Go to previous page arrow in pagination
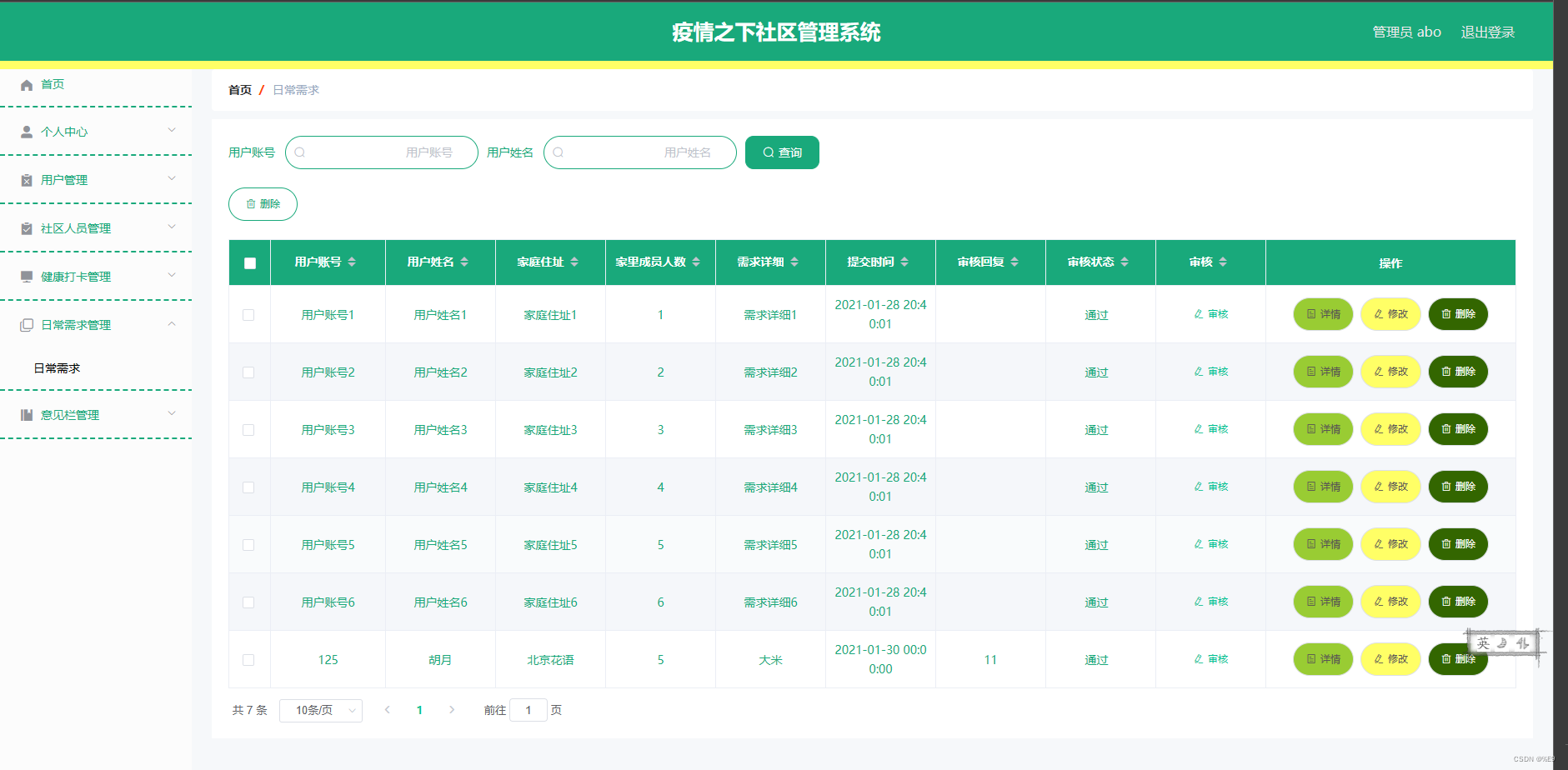Viewport: 1568px width, 770px height. coord(387,710)
